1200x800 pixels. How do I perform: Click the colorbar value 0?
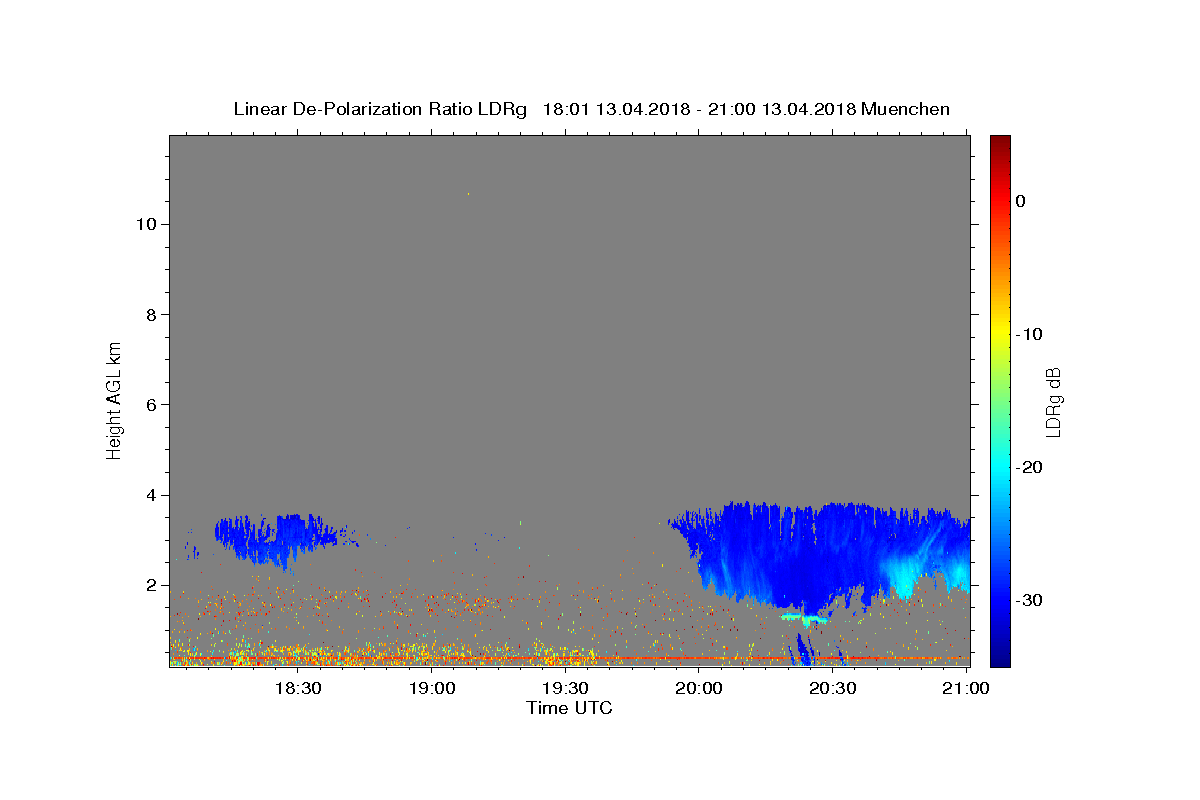(1021, 201)
